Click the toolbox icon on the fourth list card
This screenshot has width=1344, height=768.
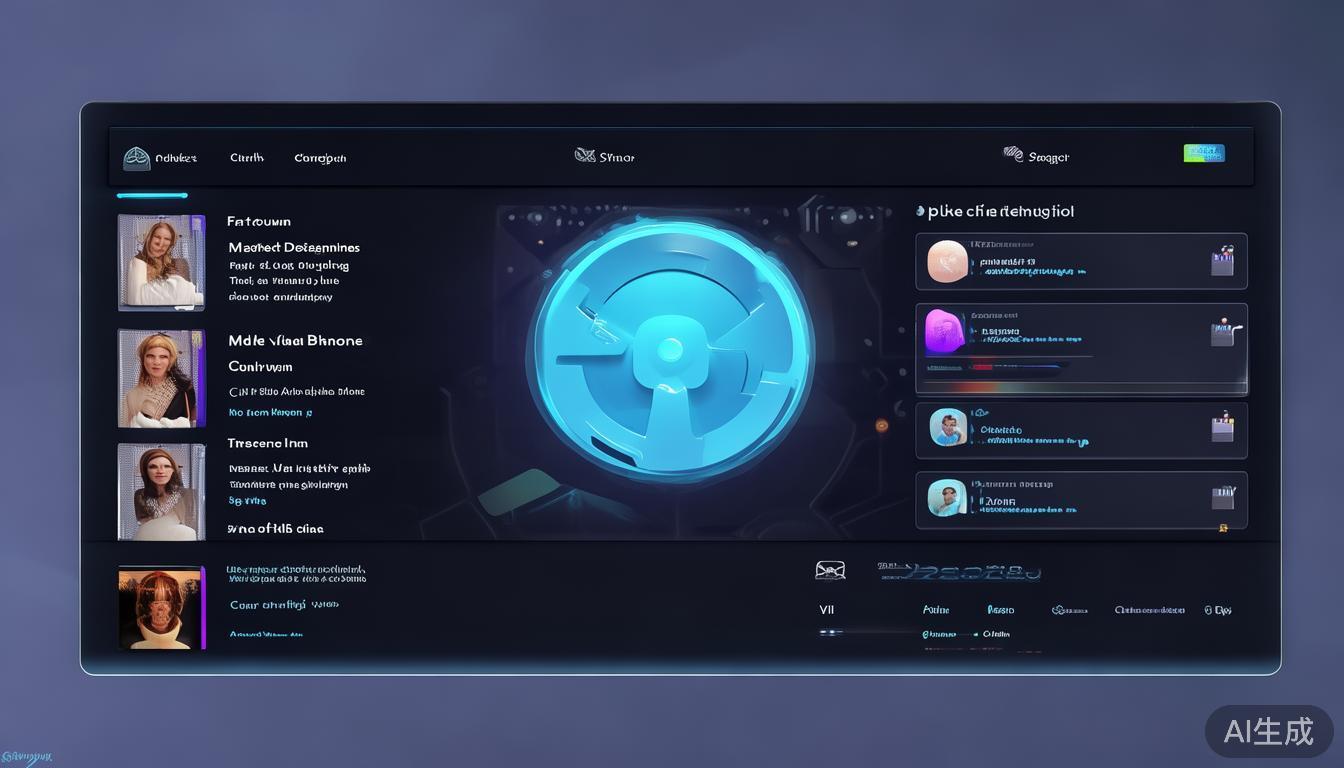(1222, 496)
